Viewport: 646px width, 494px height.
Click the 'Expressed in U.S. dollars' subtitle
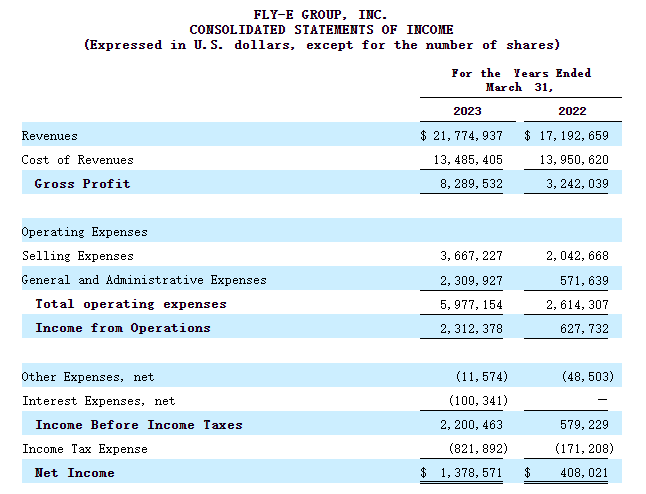(x=322, y=45)
